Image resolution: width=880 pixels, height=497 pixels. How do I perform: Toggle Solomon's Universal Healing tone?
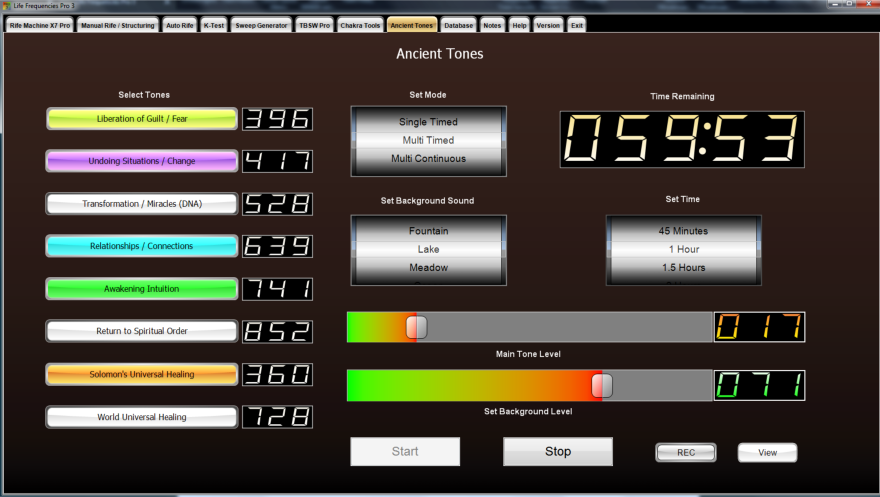142,374
